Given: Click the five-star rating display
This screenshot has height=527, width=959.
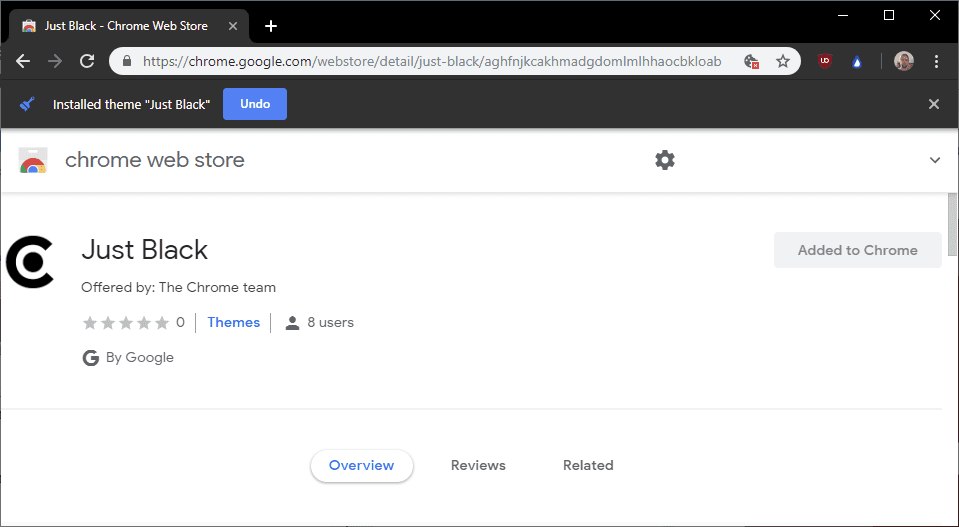Looking at the screenshot, I should pyautogui.click(x=126, y=322).
